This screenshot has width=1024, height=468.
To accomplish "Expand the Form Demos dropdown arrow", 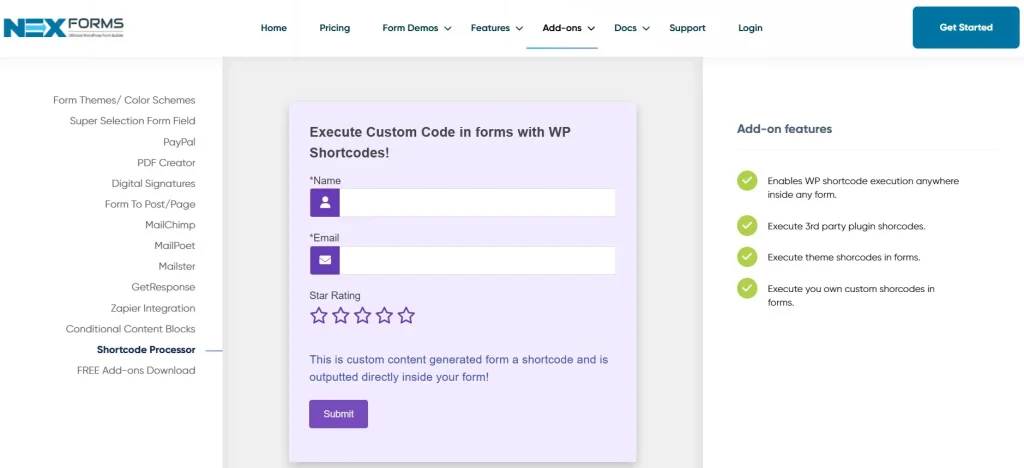I will click(448, 29).
